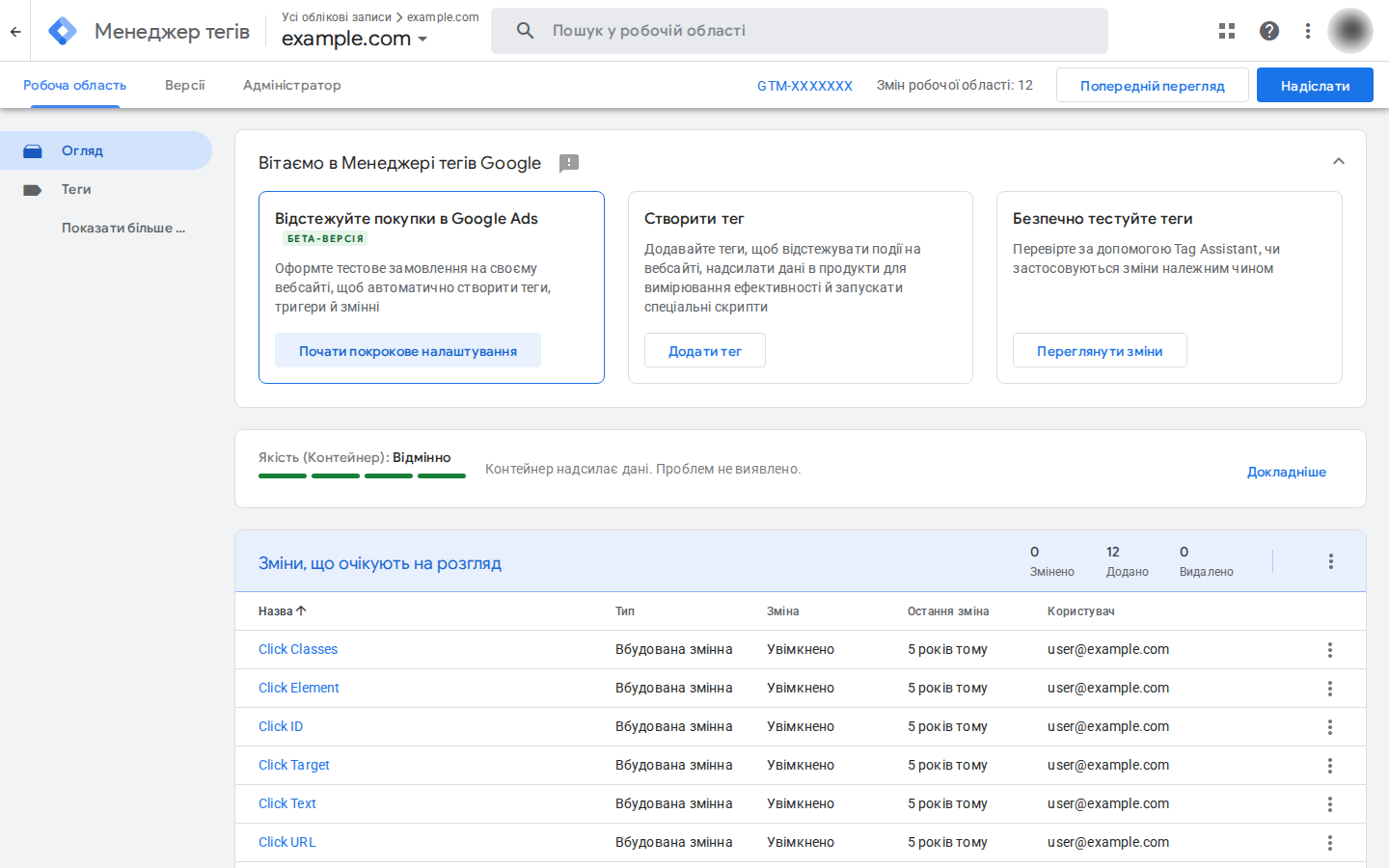Open row menu for Click Target
Viewport: 1389px width, 868px height.
1330,766
